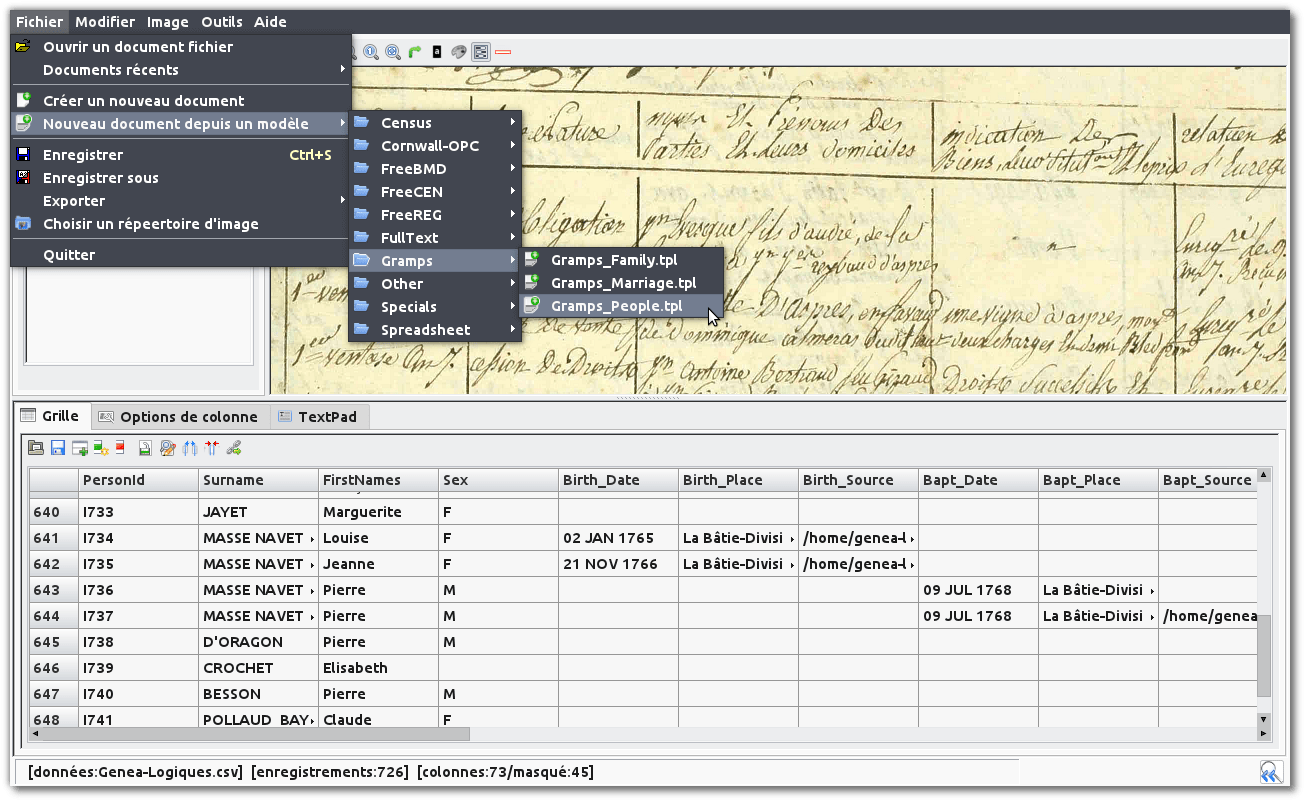Click the blue arrows expand columns icon
The height and width of the screenshot is (802, 1306).
(190, 448)
